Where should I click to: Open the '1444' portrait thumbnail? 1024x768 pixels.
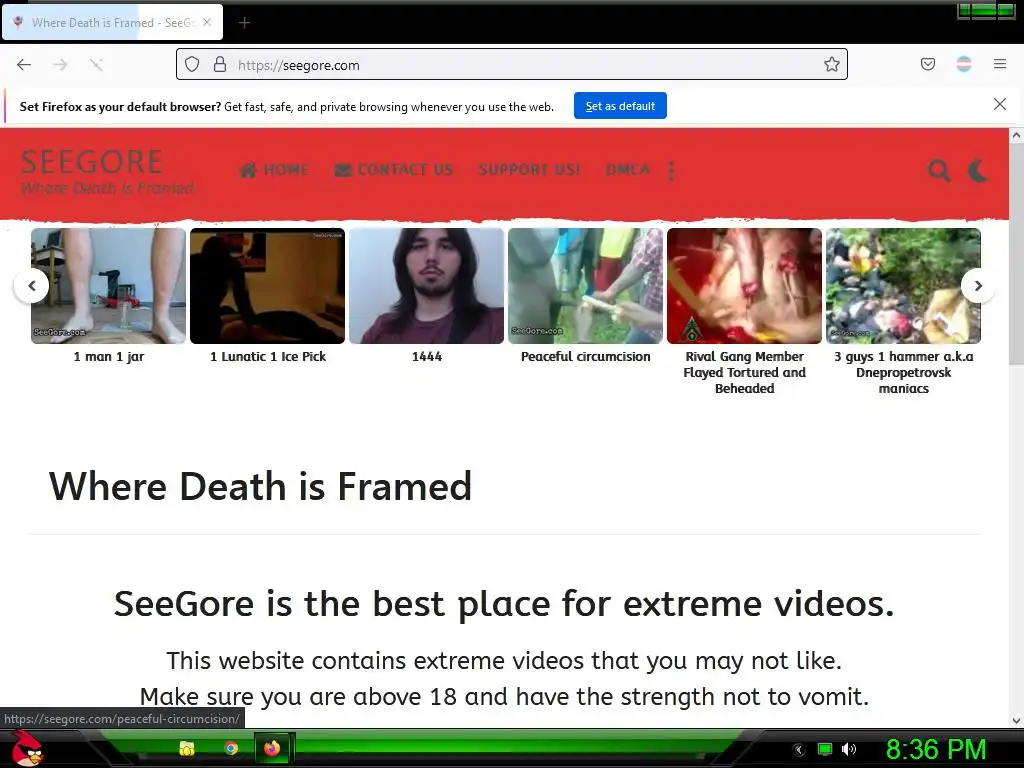tap(426, 285)
